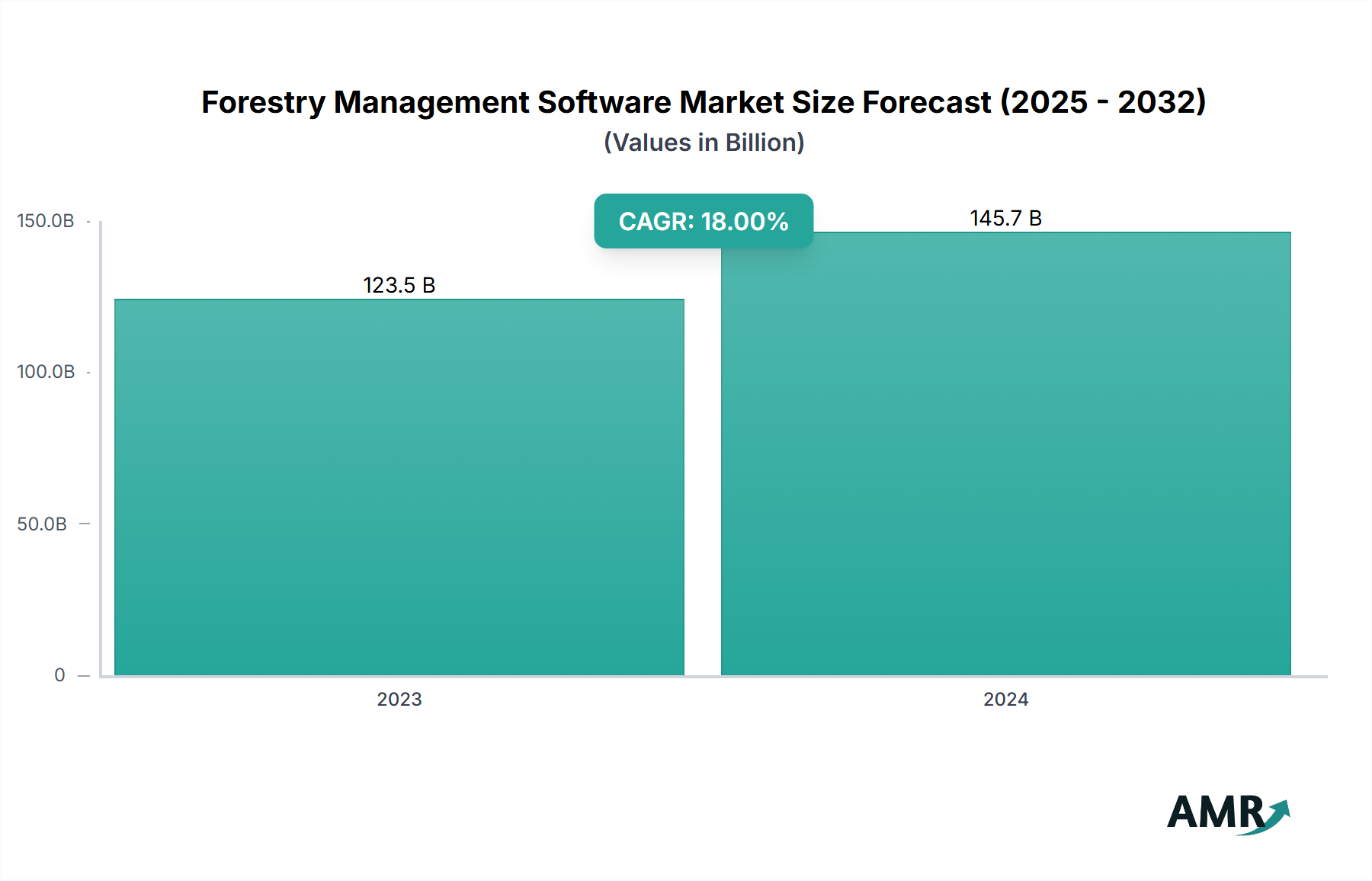Click the 150.0B y-axis label
The width and height of the screenshot is (1372, 881).
(x=46, y=221)
